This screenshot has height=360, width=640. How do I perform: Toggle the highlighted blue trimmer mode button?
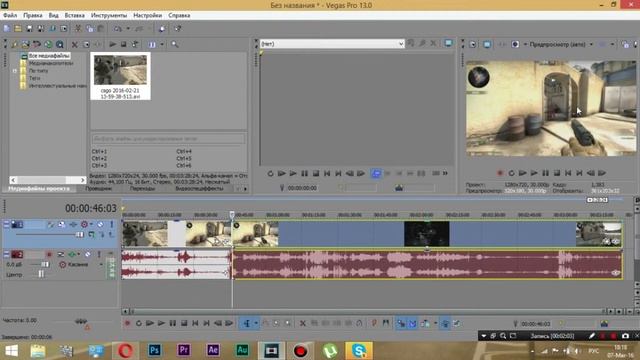(x=376, y=173)
